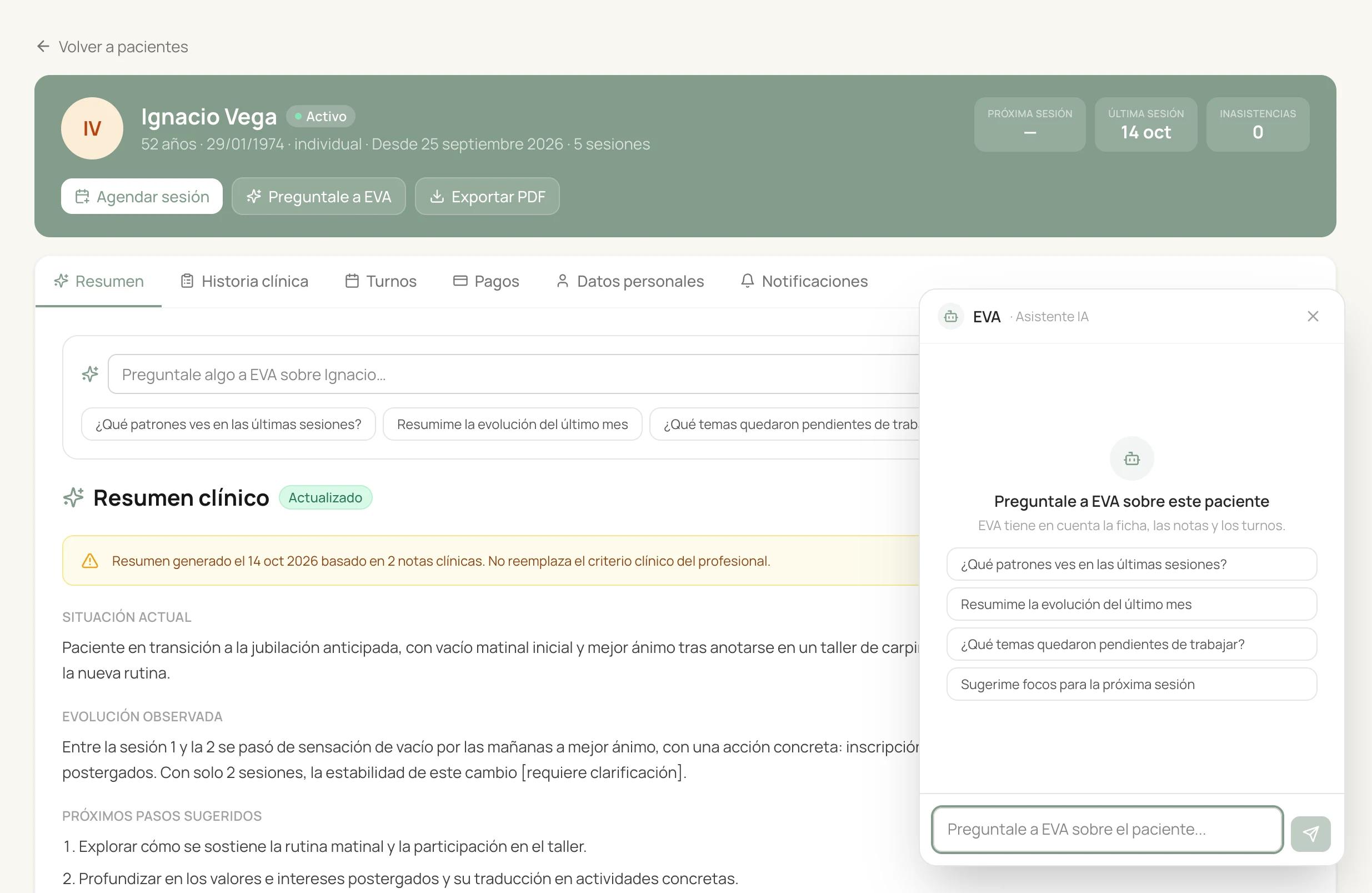Click the Agendar sesión button
The height and width of the screenshot is (893, 1372).
[x=142, y=196]
